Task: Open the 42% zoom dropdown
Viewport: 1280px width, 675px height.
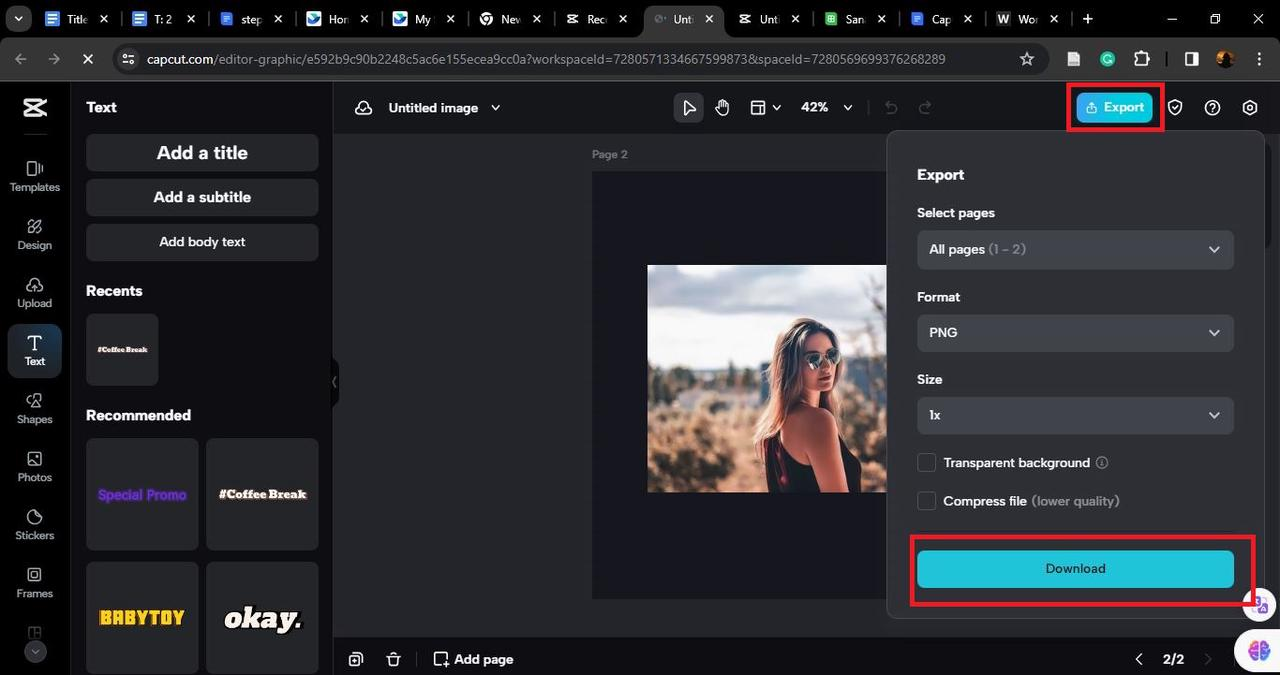Action: [827, 108]
